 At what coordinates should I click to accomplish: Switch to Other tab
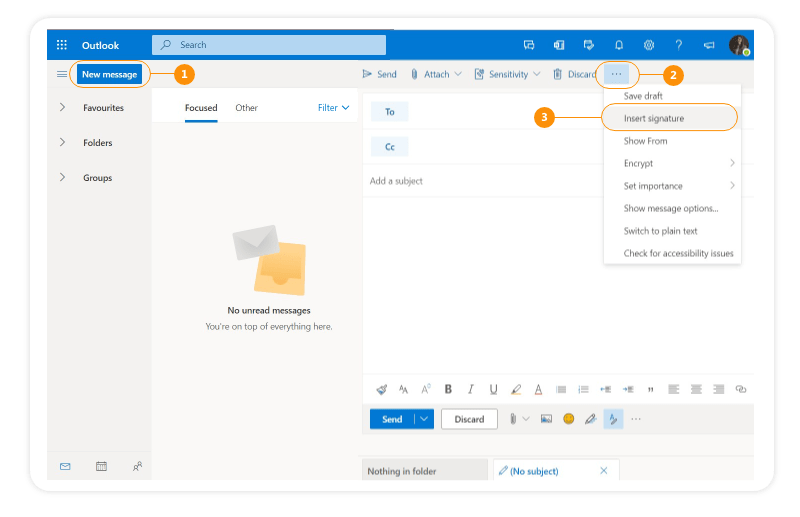point(246,108)
